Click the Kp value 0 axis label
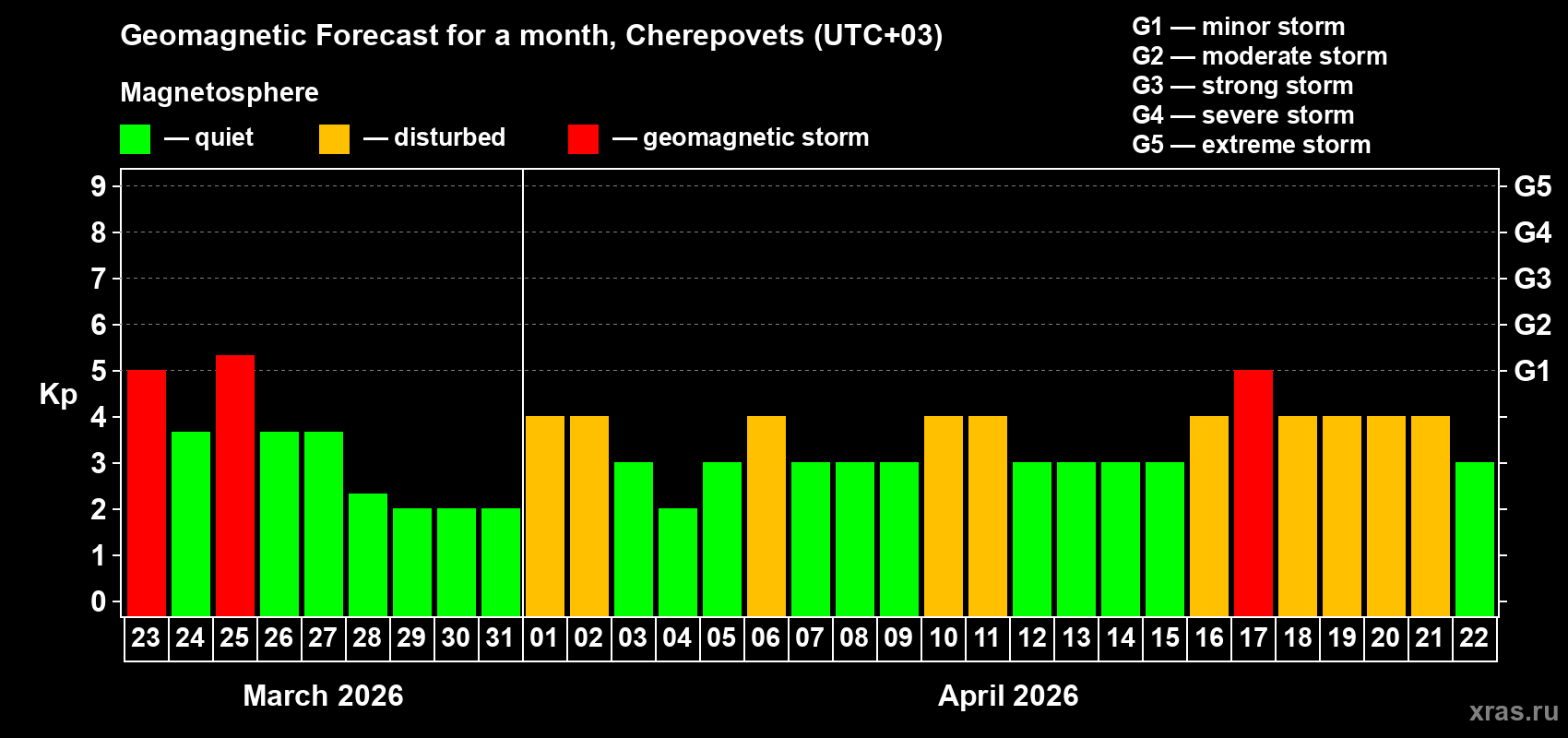1568x738 pixels. (x=99, y=601)
